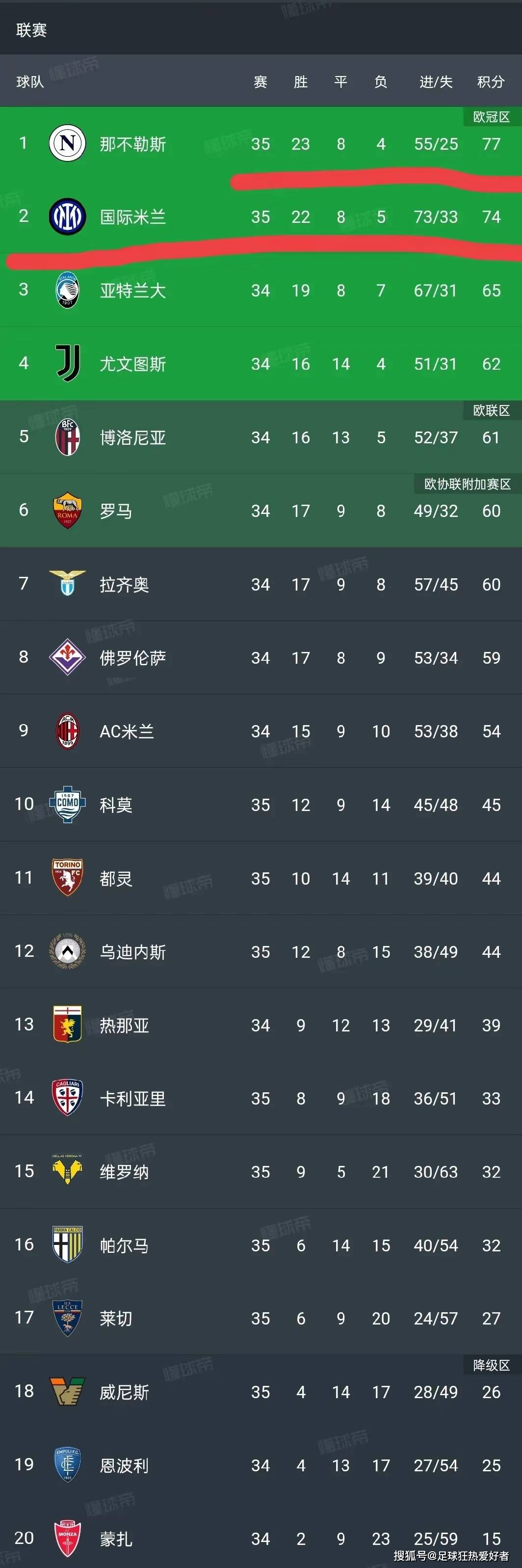
Task: Open the 联赛 tab header
Action: pyautogui.click(x=31, y=30)
